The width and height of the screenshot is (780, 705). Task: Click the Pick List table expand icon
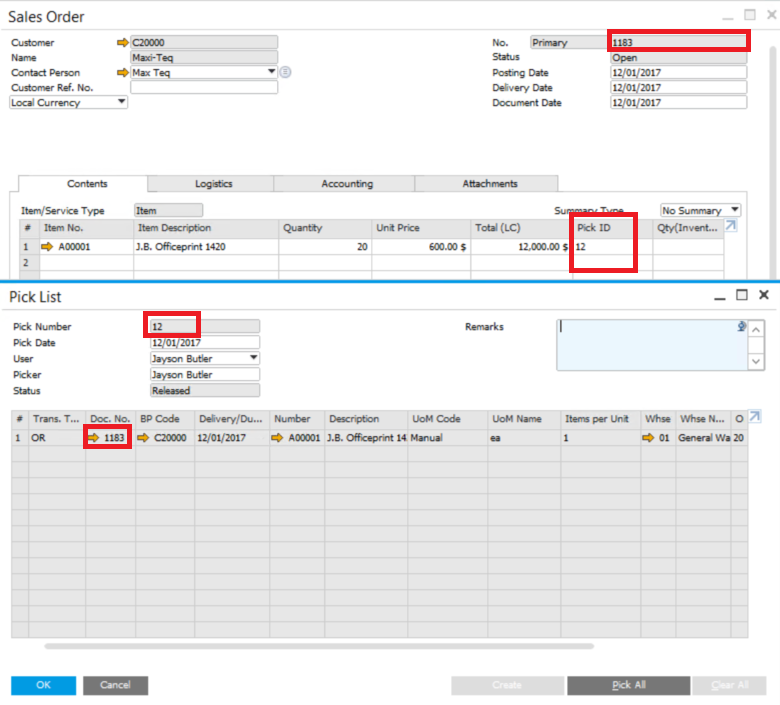(755, 417)
